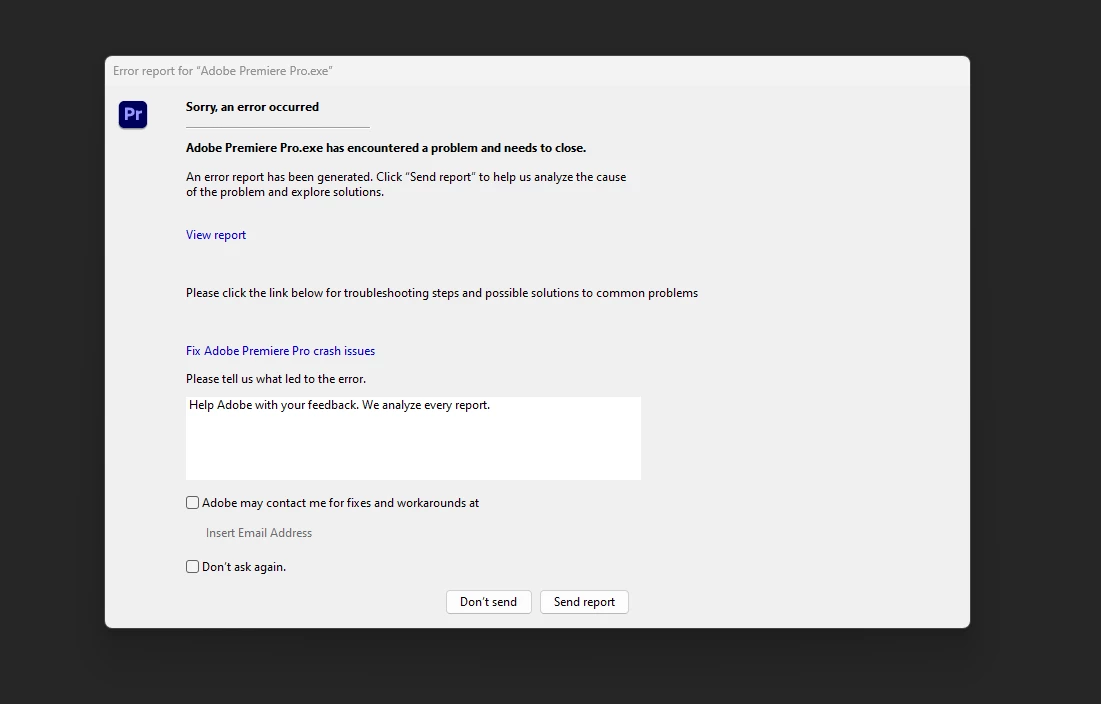
Task: Click the error report window title text
Action: click(x=223, y=71)
